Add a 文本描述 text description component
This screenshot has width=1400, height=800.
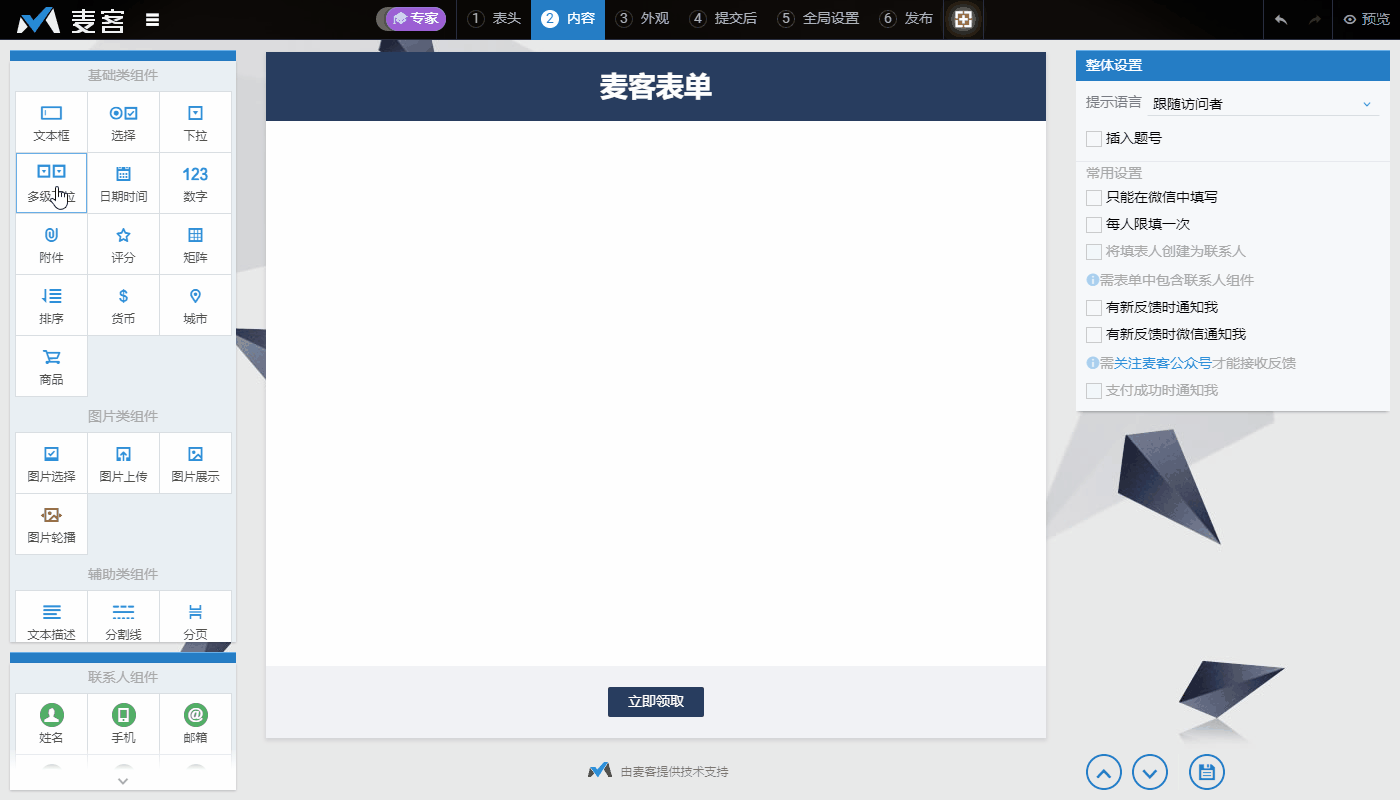[x=52, y=617]
